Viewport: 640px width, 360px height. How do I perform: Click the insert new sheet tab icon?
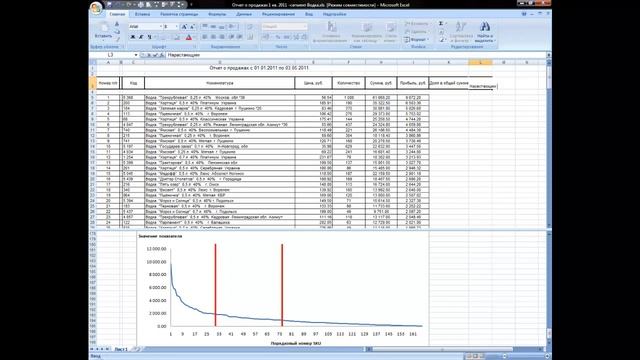pyautogui.click(x=137, y=349)
